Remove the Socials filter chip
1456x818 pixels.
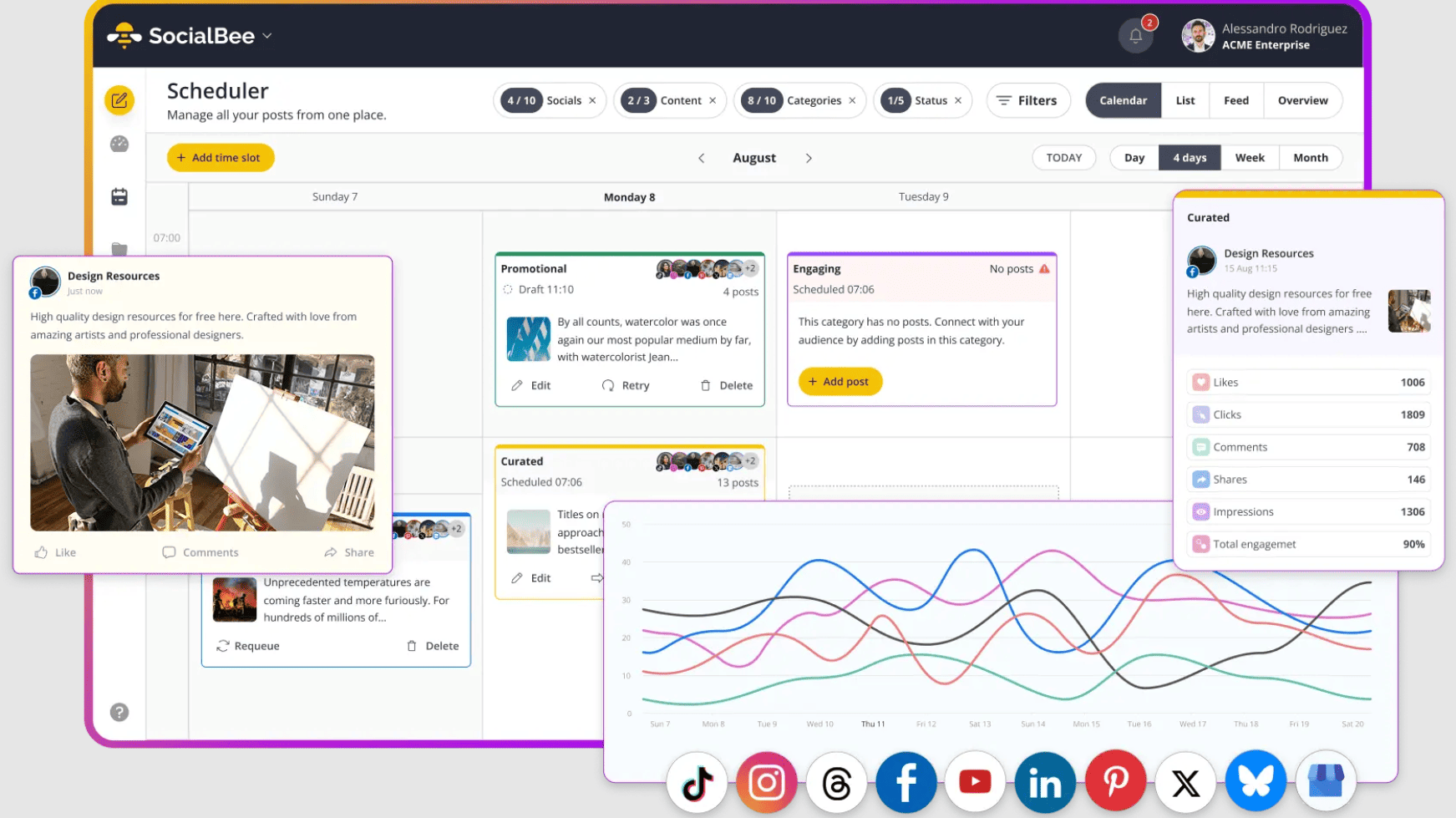(x=592, y=100)
